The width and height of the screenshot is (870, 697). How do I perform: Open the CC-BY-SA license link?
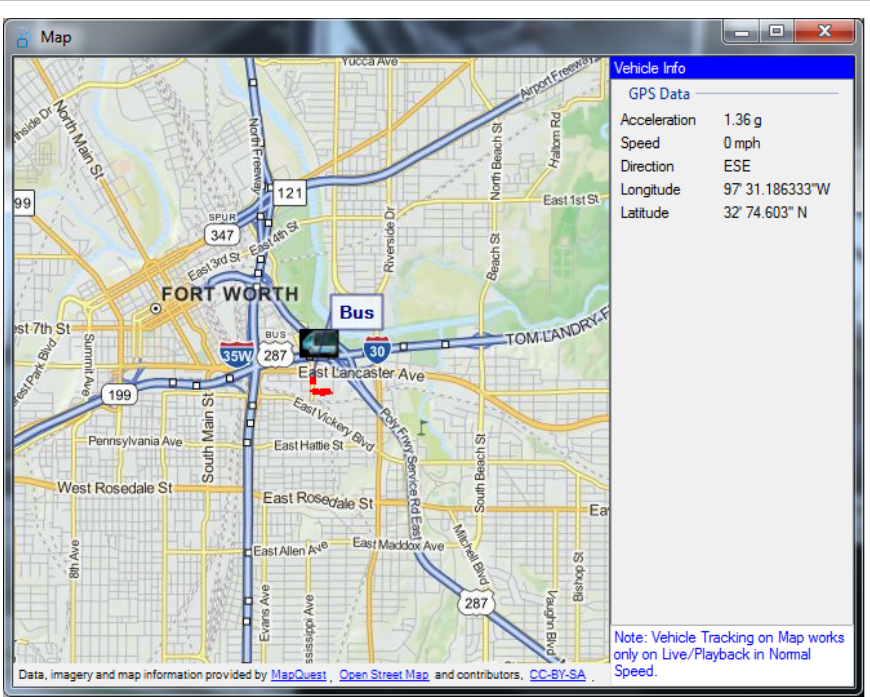pos(558,675)
